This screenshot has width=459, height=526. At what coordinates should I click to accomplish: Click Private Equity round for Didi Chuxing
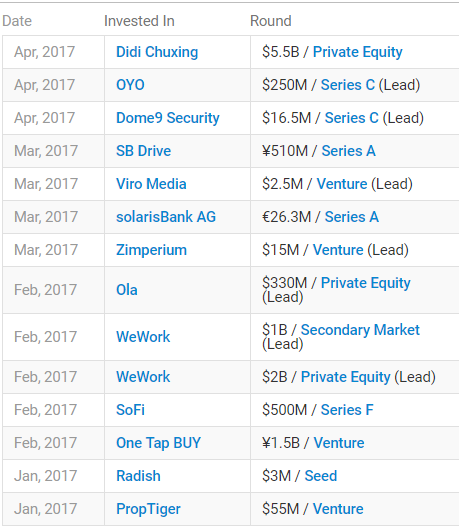pyautogui.click(x=358, y=52)
